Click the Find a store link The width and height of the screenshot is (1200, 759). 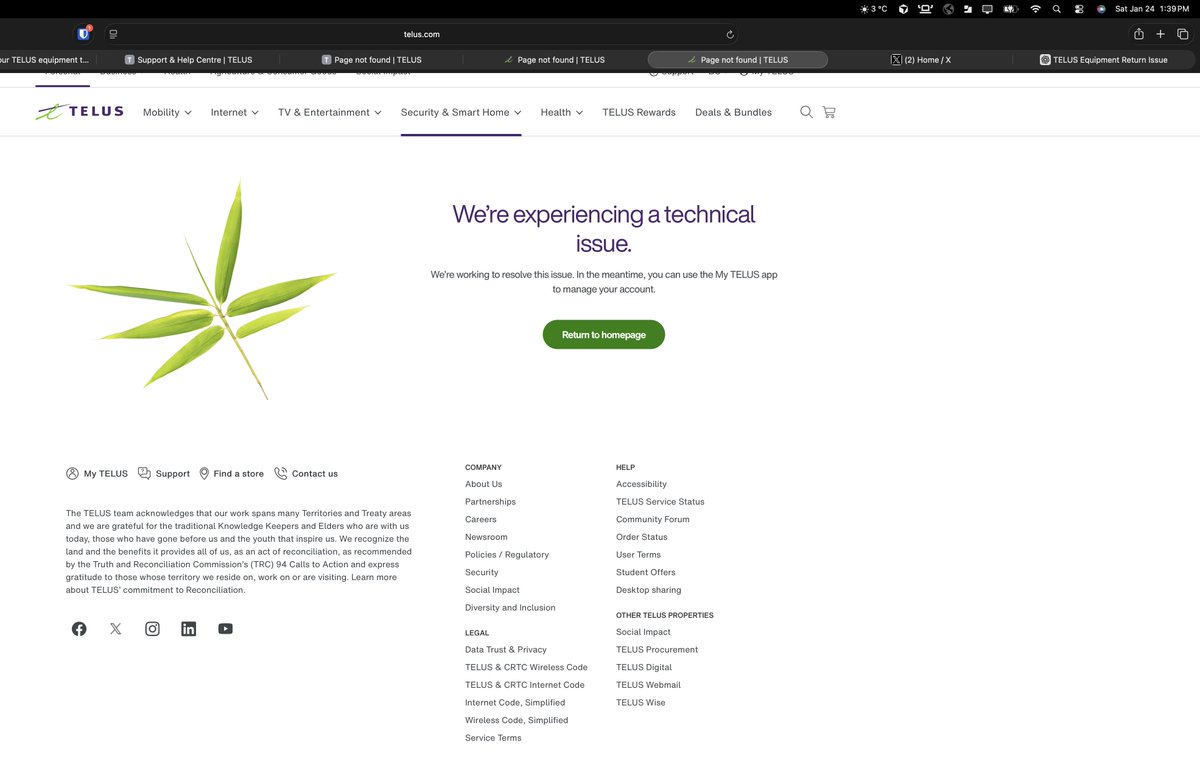232,474
